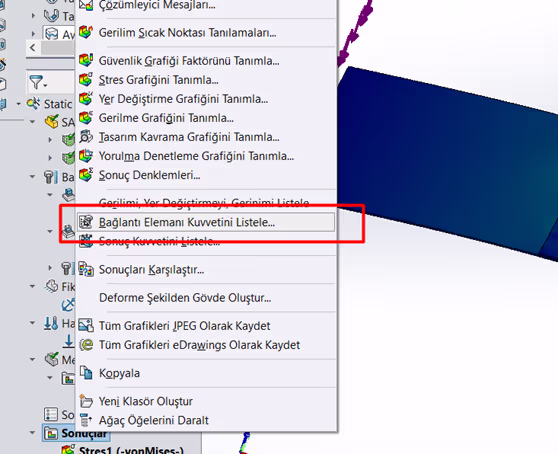558x454 pixels.
Task: Click the Güvenlik Grafiği Faktörü icon
Action: click(86, 60)
